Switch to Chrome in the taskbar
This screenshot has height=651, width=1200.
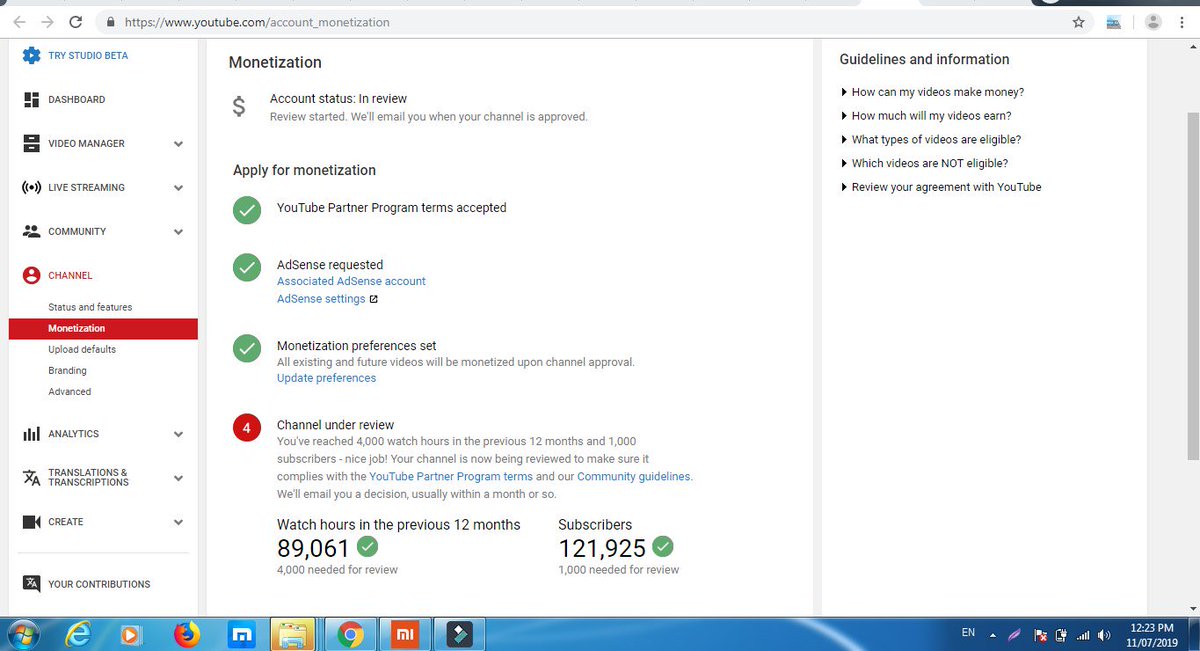point(349,634)
